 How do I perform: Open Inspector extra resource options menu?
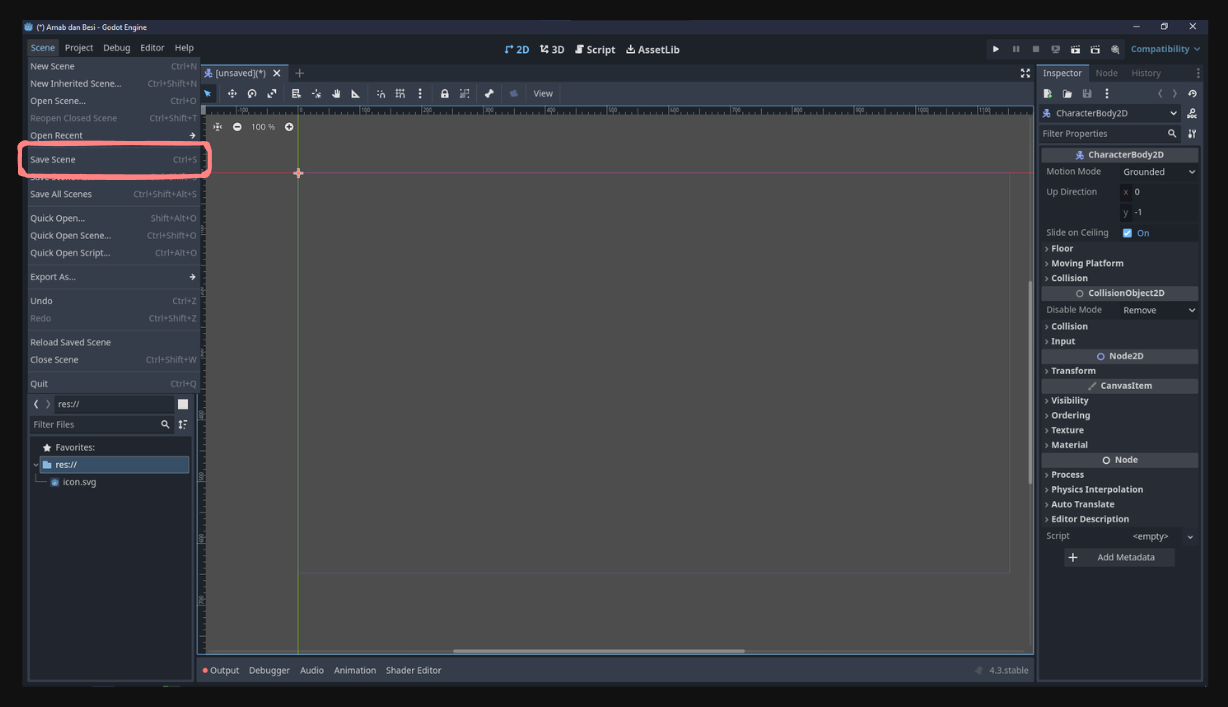1107,93
